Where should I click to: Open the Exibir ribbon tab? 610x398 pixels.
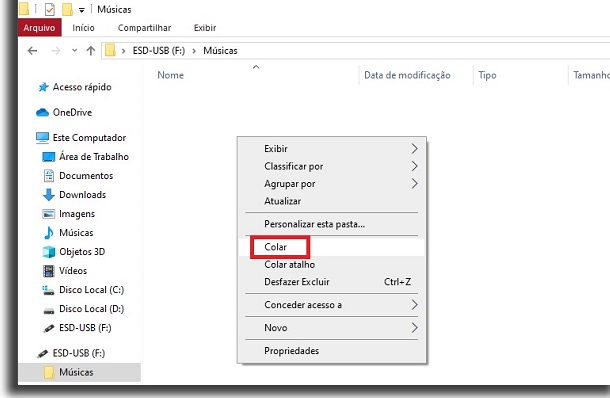pos(205,28)
